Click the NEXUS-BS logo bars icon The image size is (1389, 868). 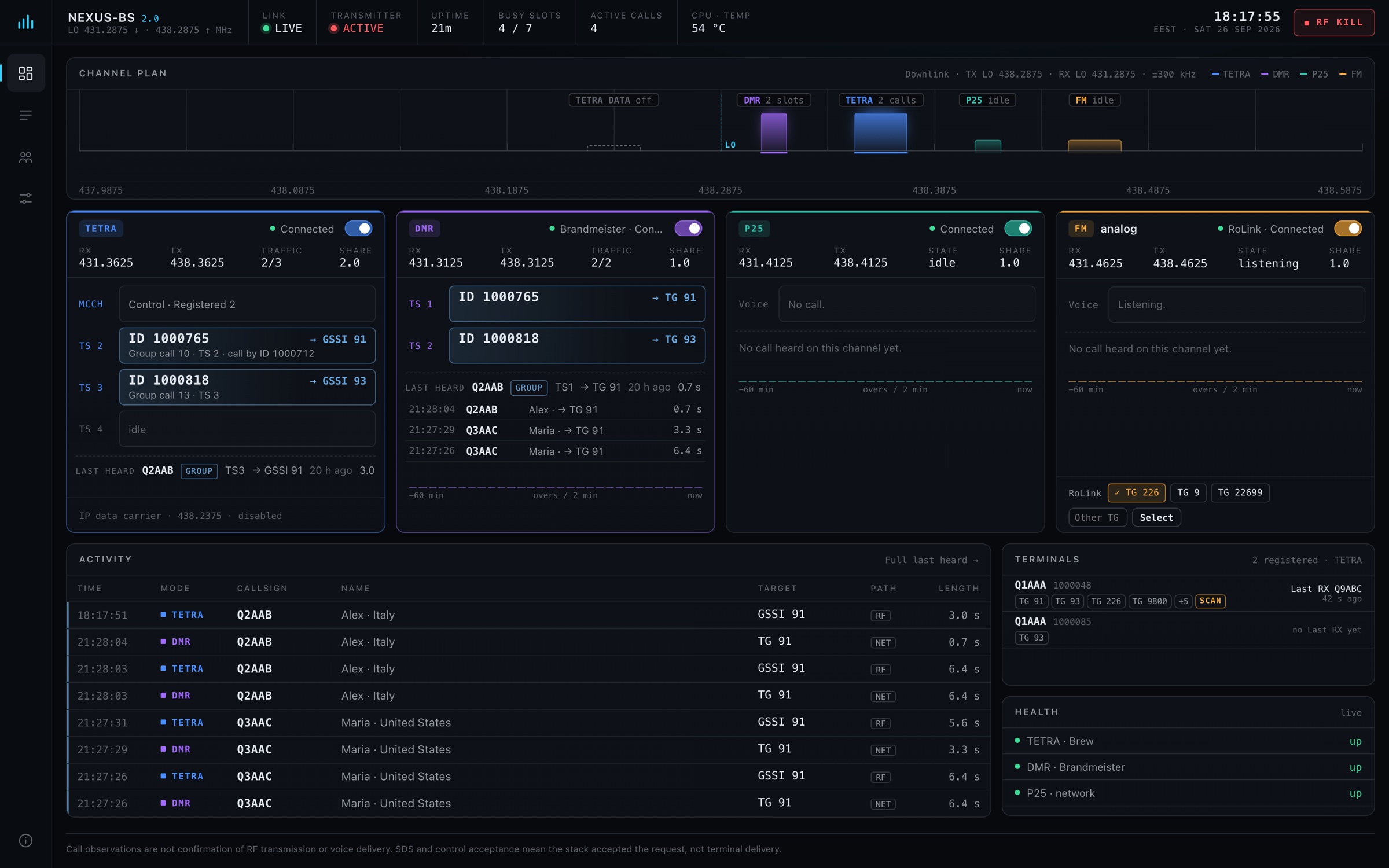coord(25,22)
